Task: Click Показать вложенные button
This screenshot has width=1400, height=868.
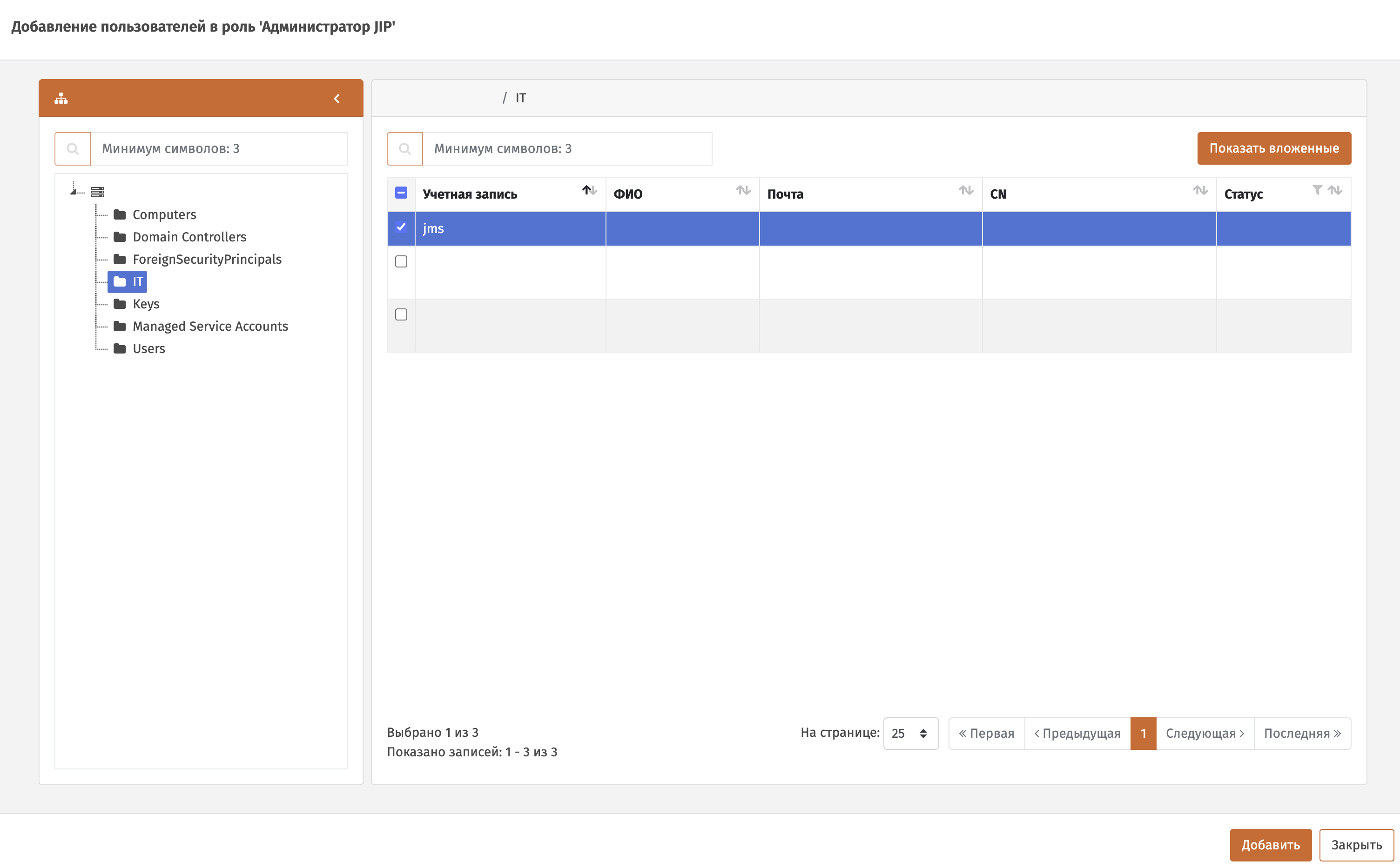Action: click(1274, 148)
